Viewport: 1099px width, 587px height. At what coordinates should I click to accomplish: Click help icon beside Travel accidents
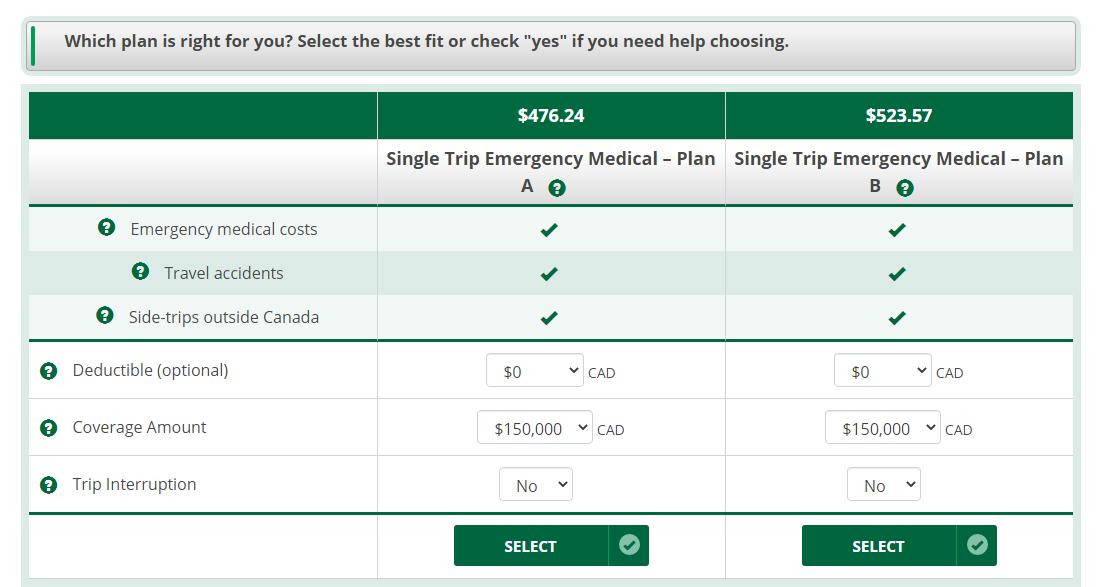click(141, 272)
